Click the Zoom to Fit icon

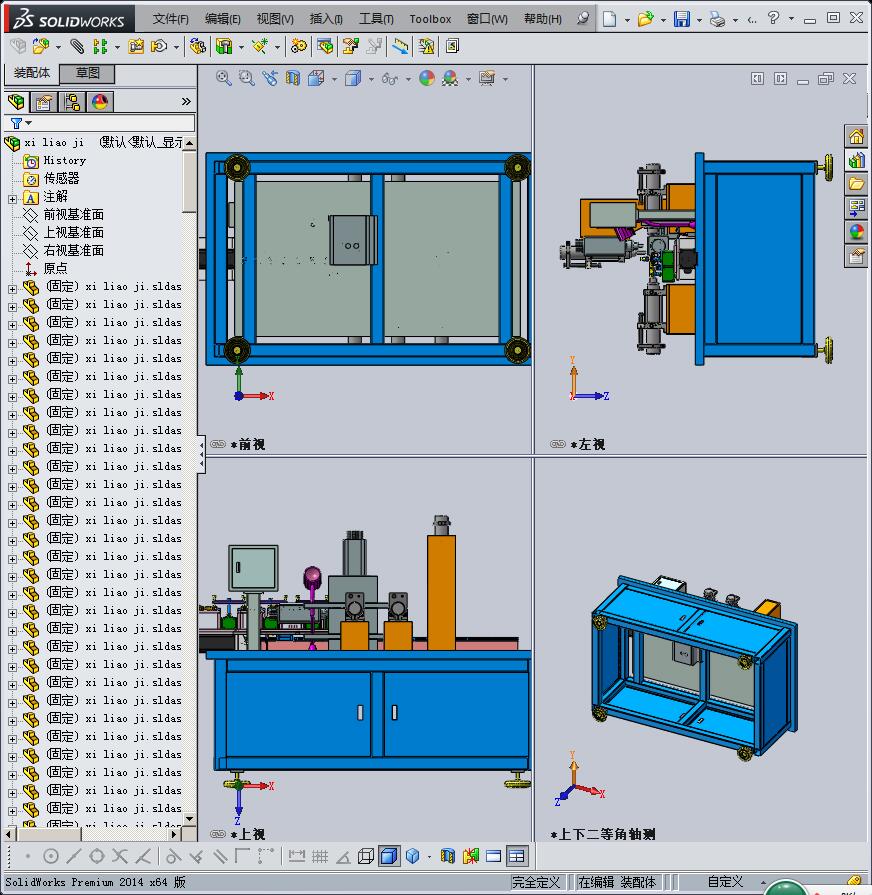click(224, 78)
